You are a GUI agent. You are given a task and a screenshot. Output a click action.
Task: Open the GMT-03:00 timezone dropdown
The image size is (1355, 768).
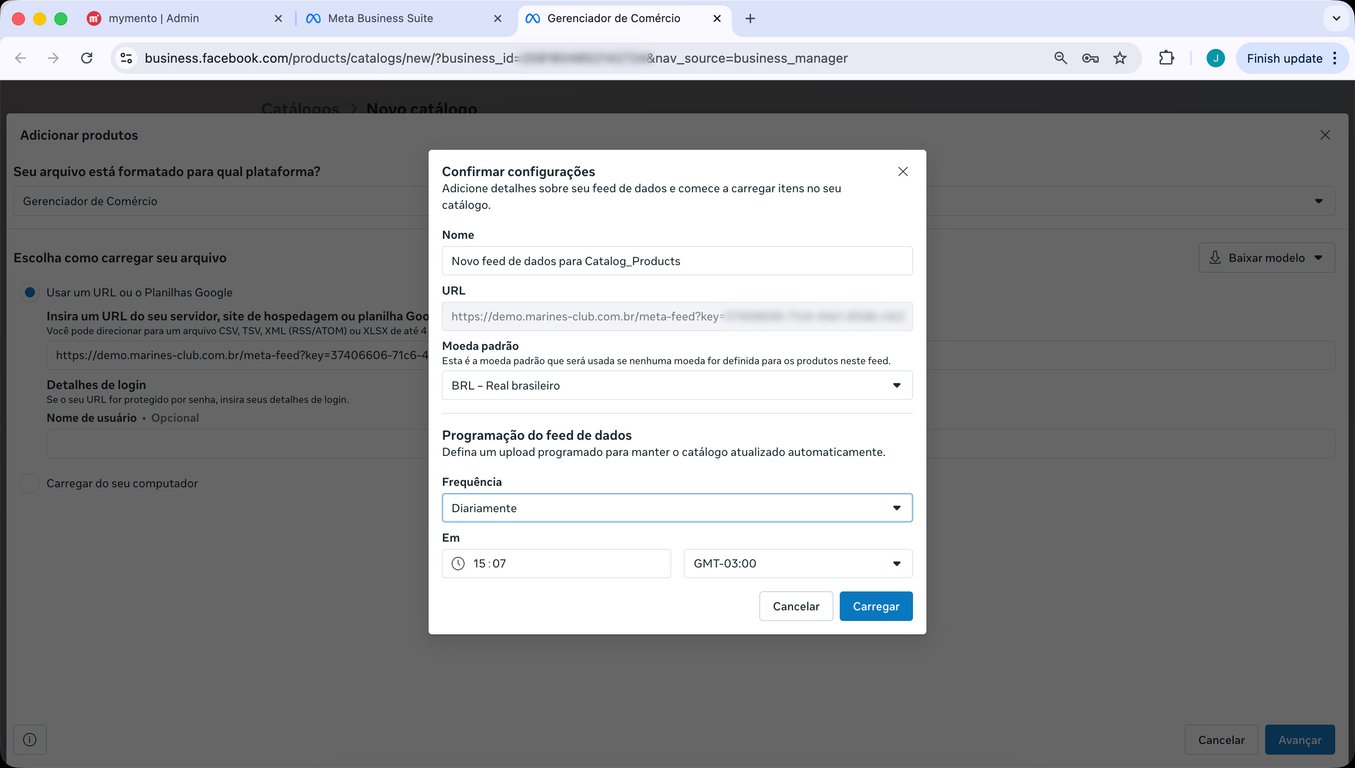[x=797, y=564]
